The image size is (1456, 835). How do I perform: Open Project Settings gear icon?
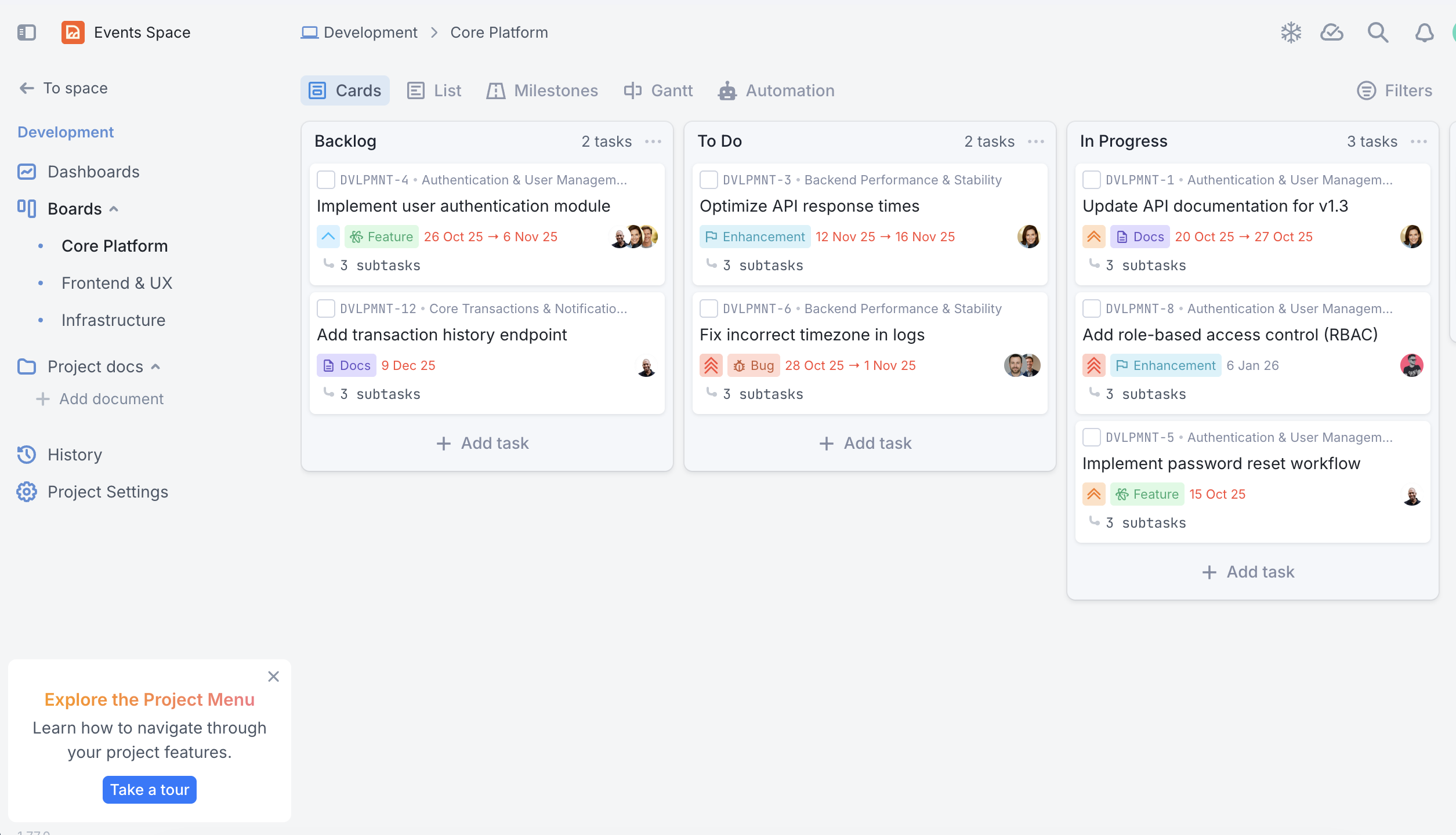click(27, 492)
